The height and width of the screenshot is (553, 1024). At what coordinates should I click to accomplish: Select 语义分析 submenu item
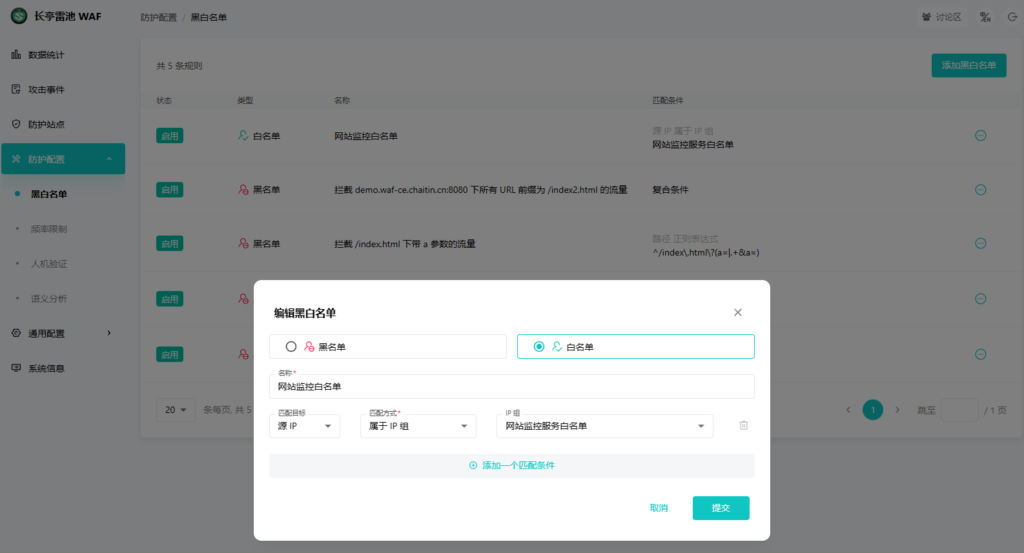49,298
